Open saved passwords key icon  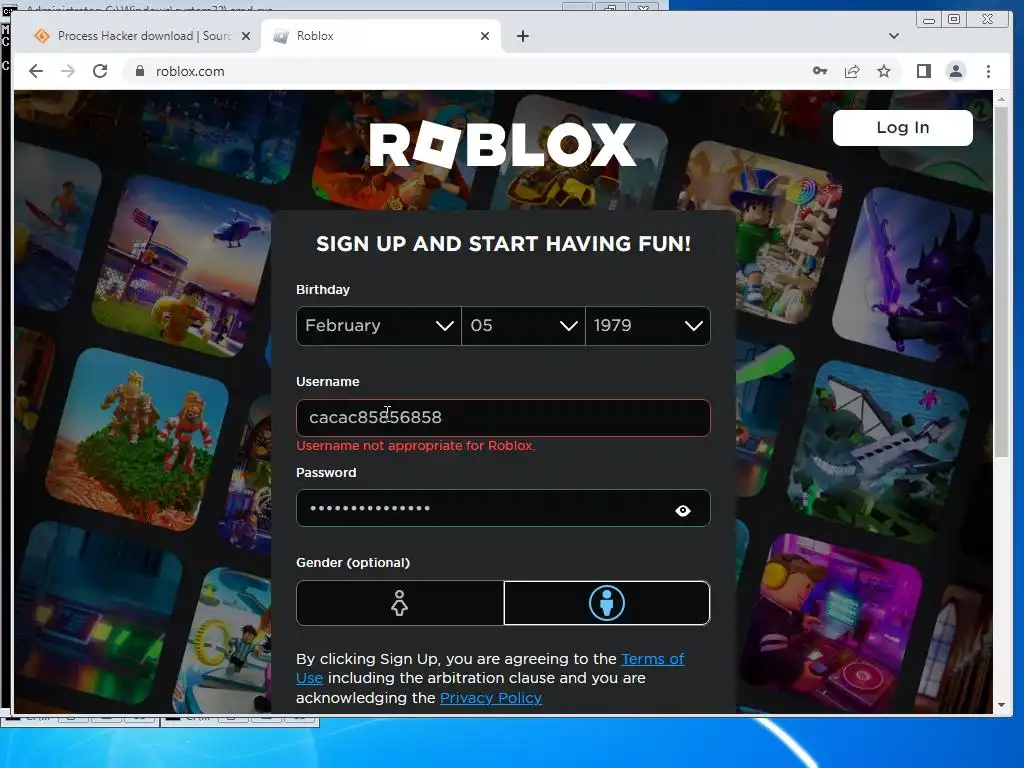click(820, 71)
